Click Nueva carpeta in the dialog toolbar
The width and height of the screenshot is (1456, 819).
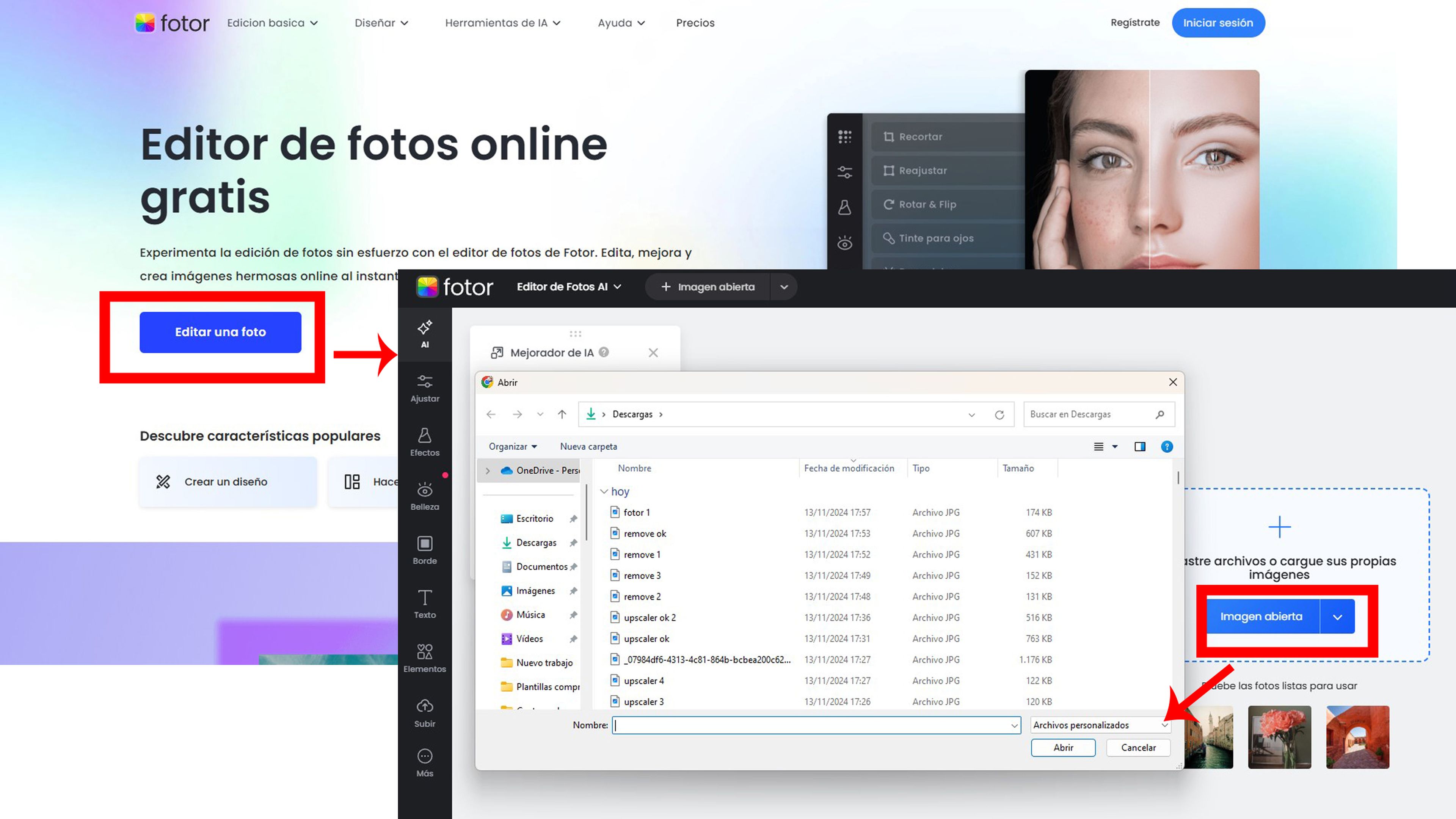pos(588,447)
